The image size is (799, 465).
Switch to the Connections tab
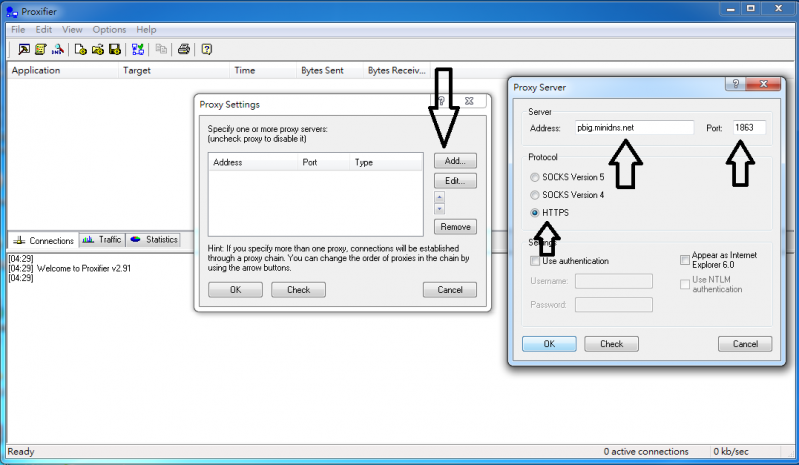tap(44, 240)
